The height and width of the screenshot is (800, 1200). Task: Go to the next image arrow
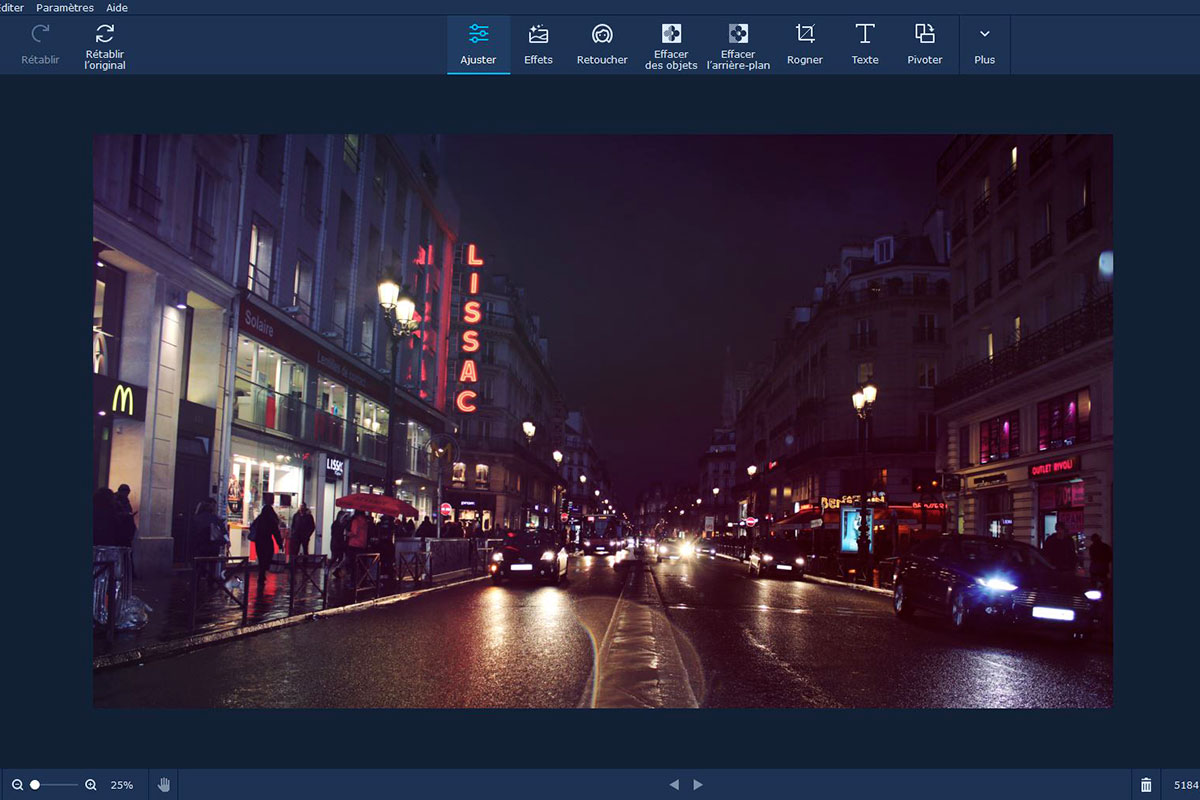click(x=698, y=785)
